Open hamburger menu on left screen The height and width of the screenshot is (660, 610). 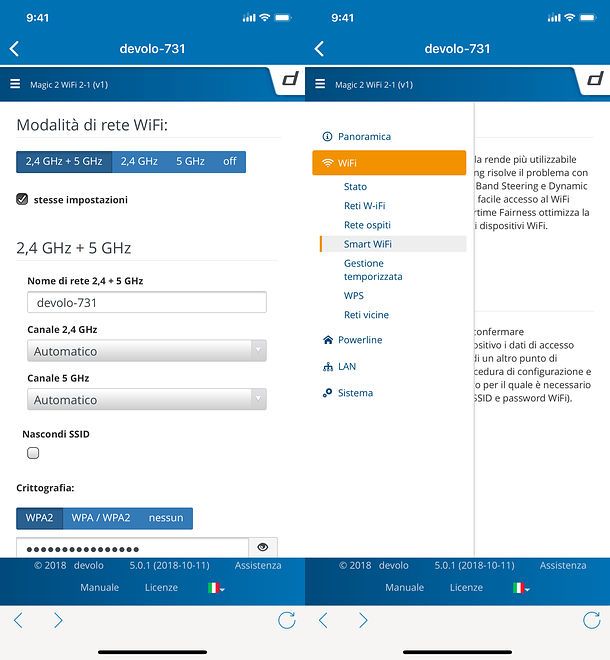click(15, 84)
